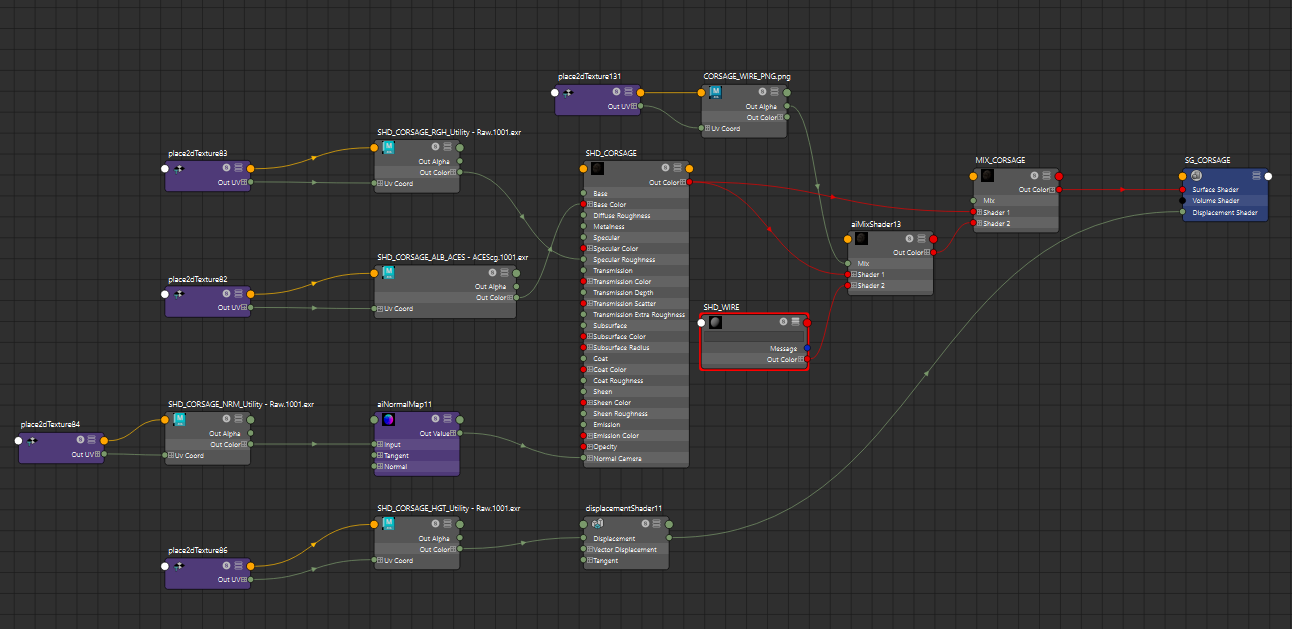
Task: Expand Specular Color attribute on SHD_CORSAGE
Action: [x=590, y=248]
